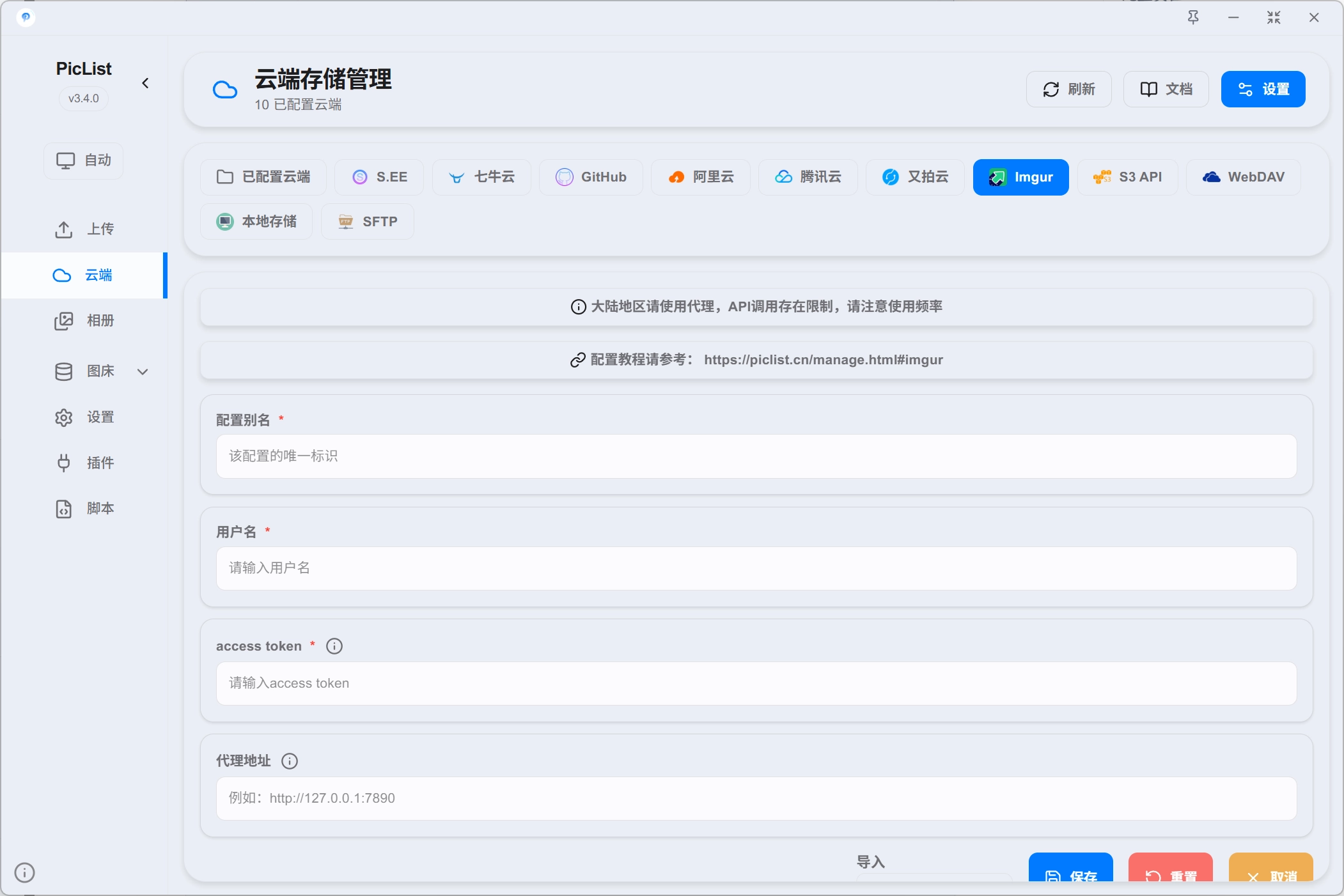
Task: Expand the 图床 submenu chevron
Action: coord(143,371)
